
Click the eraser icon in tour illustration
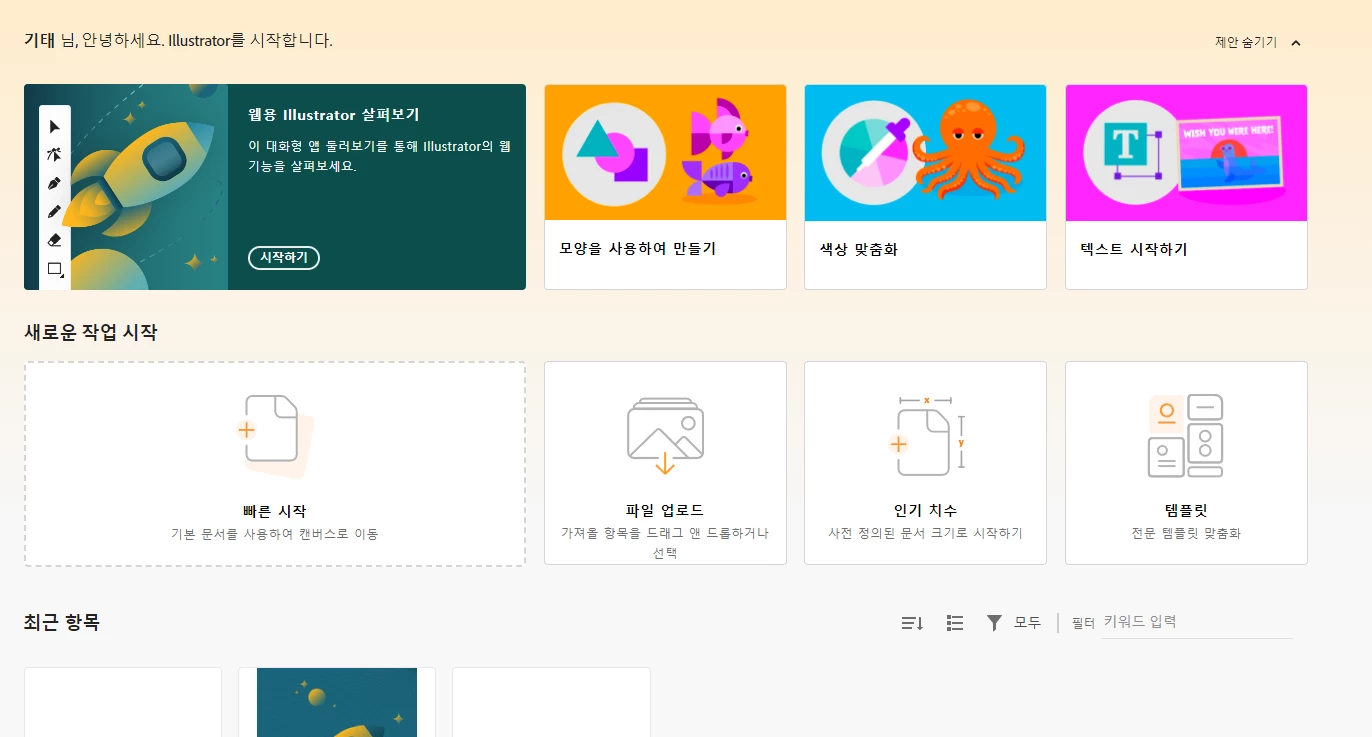pos(54,240)
